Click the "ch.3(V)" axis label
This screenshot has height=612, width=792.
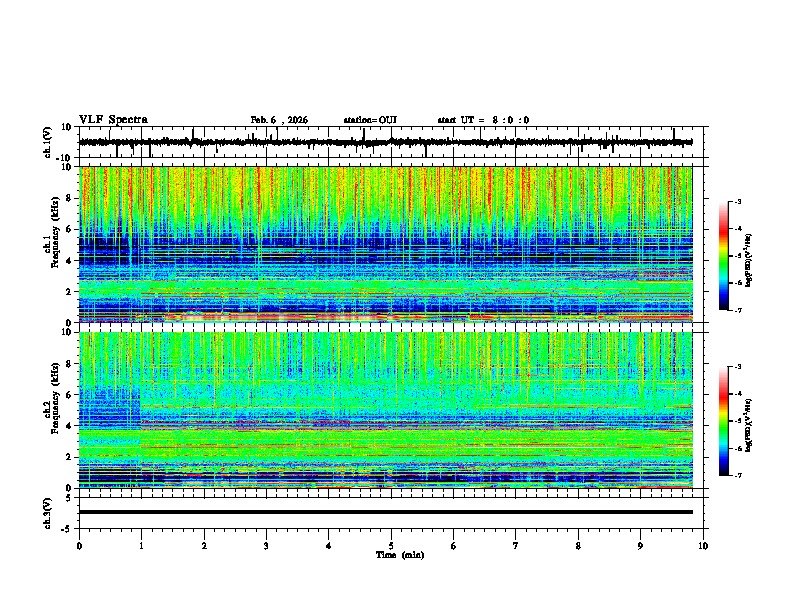[x=48, y=513]
